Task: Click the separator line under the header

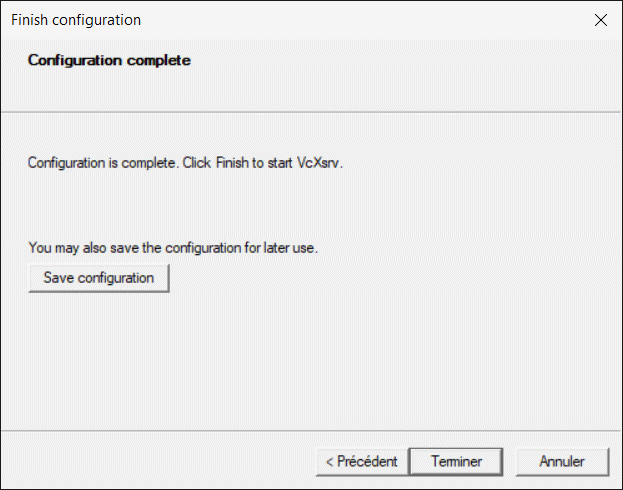Action: 311,111
